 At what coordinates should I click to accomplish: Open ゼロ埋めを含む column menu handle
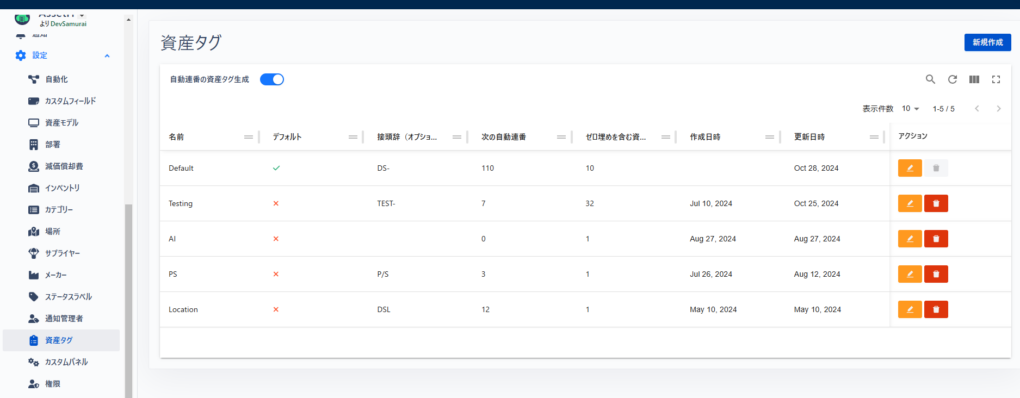[665, 137]
